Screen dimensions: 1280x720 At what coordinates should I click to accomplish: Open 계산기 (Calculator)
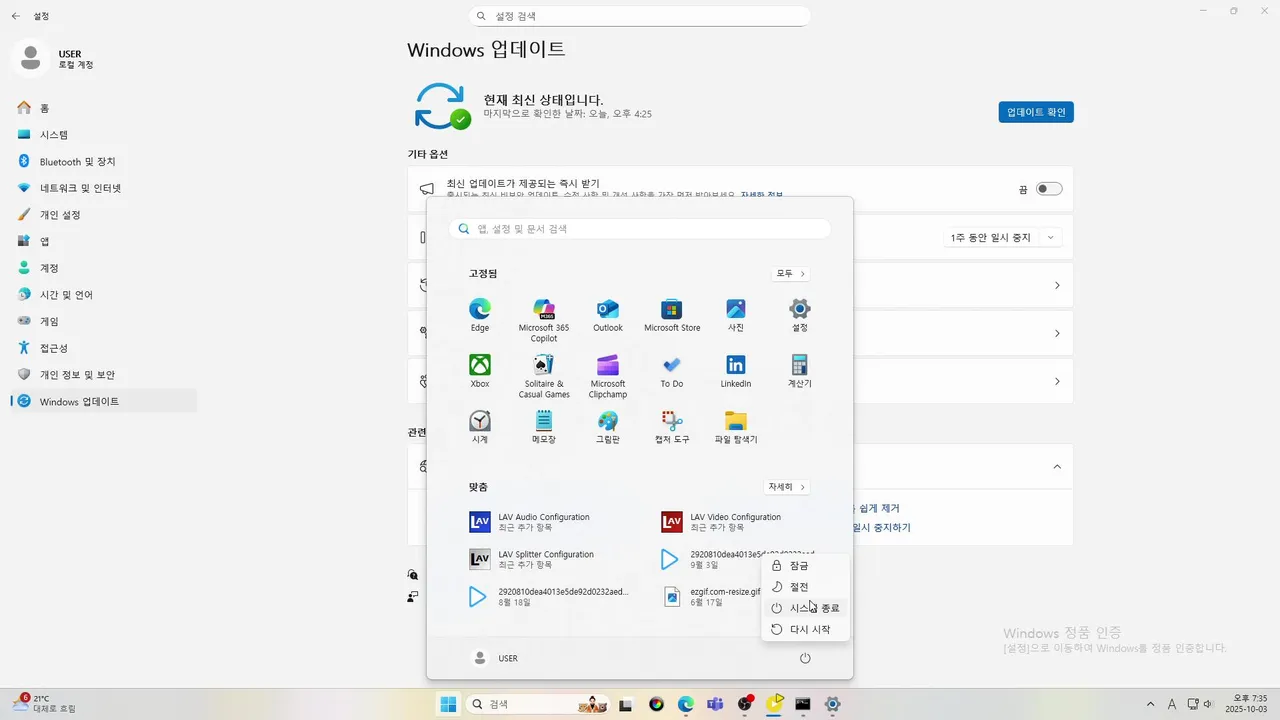coord(800,371)
